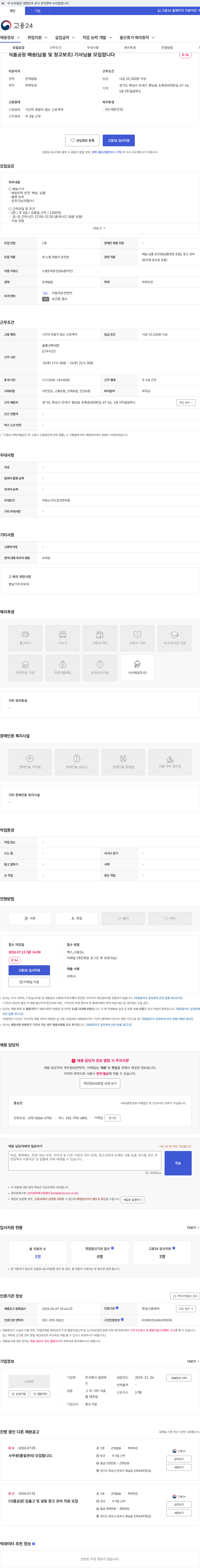Select the 자녀 학자금 지원 benefit icon

pyautogui.click(x=174, y=638)
